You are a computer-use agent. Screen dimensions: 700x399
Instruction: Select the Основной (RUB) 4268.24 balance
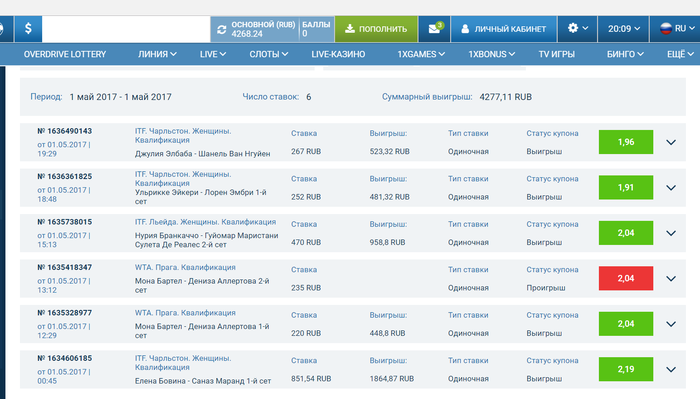[x=263, y=29]
